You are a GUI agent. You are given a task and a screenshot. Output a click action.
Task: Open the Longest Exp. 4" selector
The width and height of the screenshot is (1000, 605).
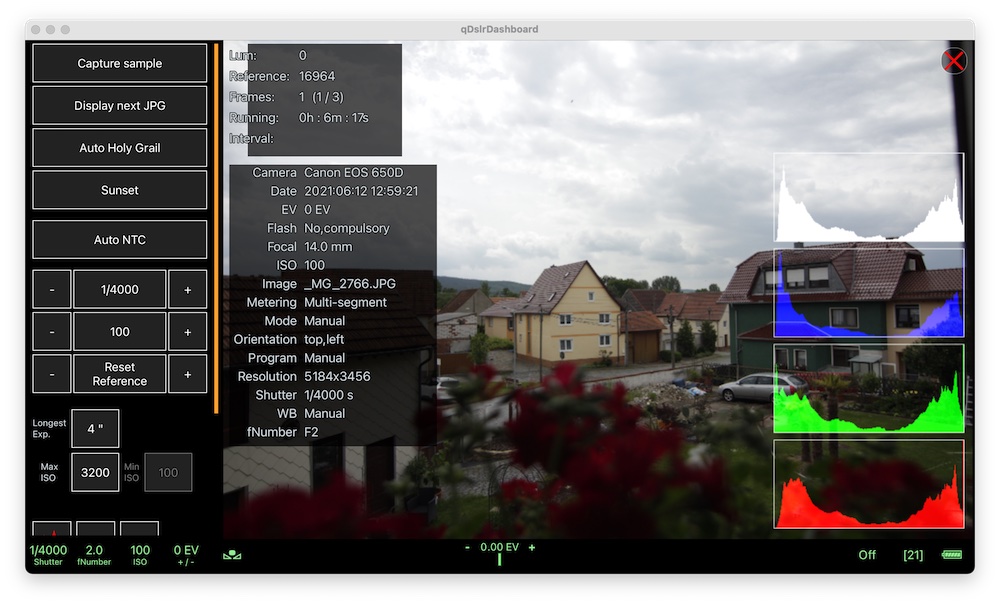pyautogui.click(x=95, y=429)
